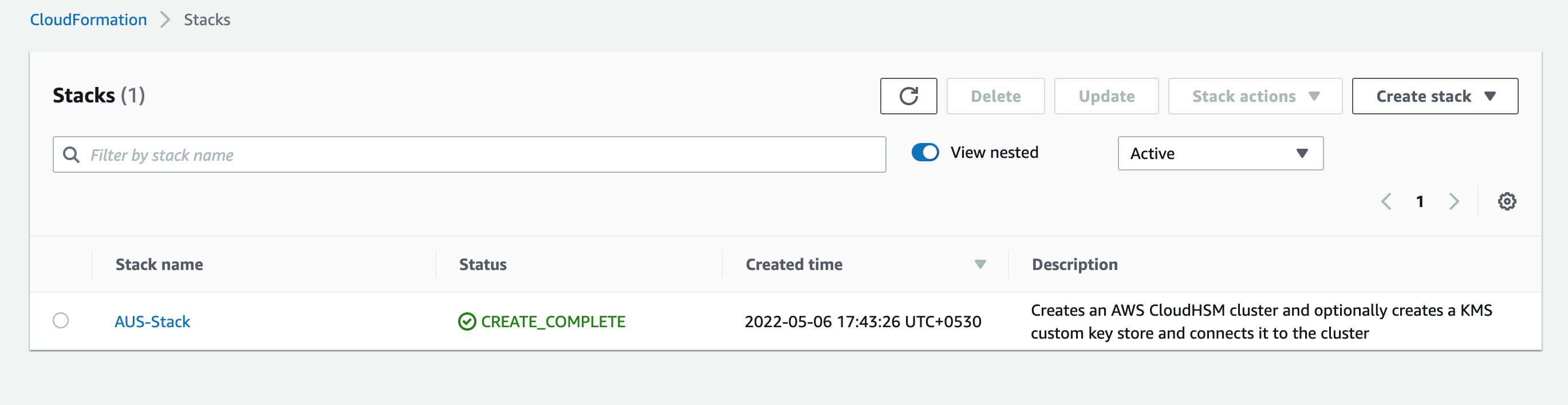
Task: Open the AUS-Stack details link
Action: [152, 321]
